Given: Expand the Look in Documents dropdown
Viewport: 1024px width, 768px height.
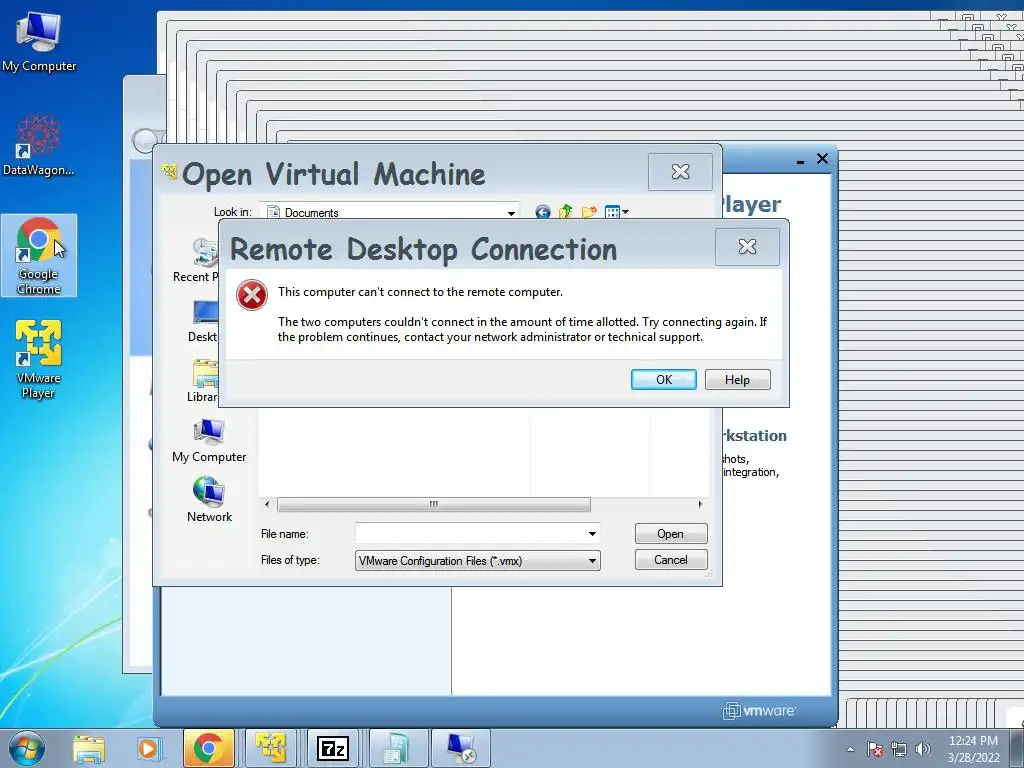Looking at the screenshot, I should coord(511,213).
